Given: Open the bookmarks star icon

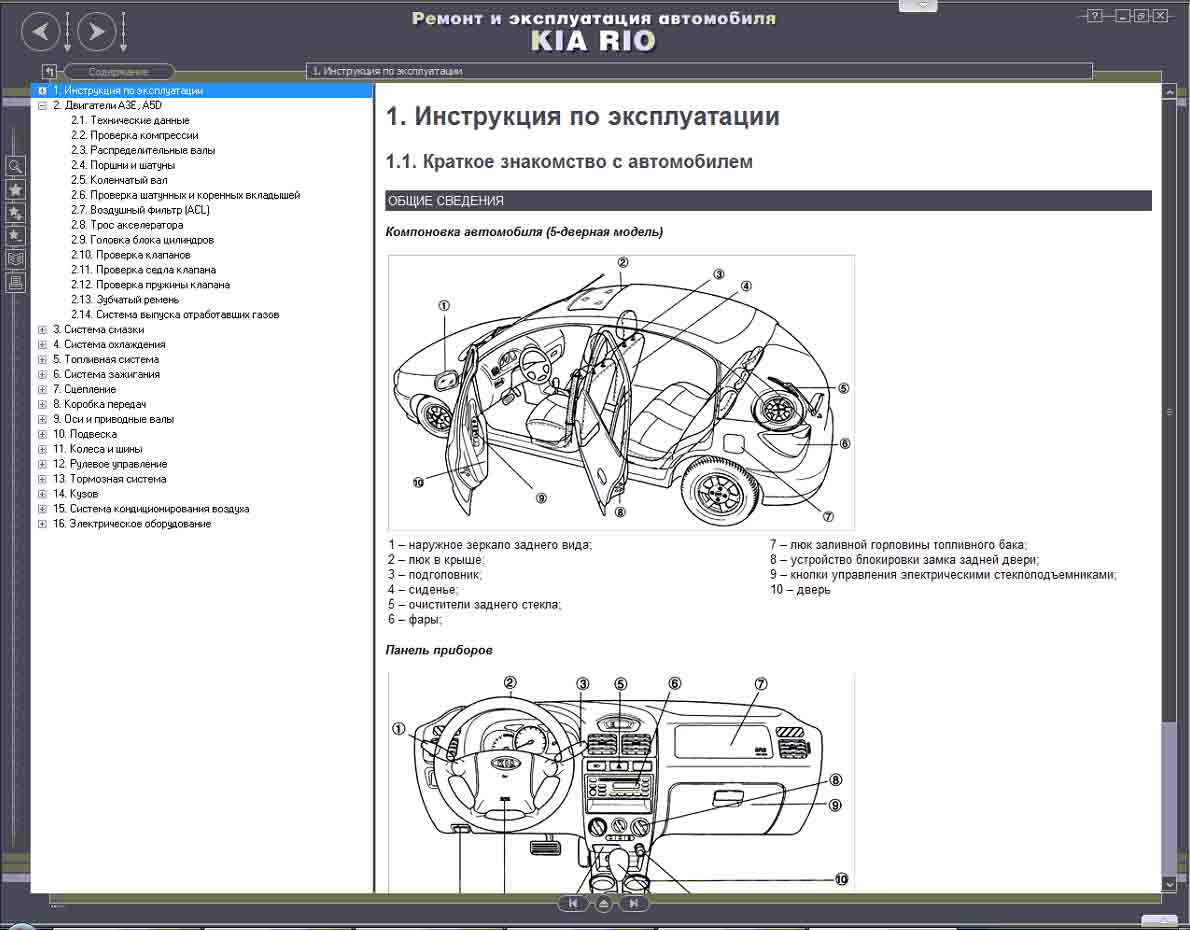Looking at the screenshot, I should 15,190.
